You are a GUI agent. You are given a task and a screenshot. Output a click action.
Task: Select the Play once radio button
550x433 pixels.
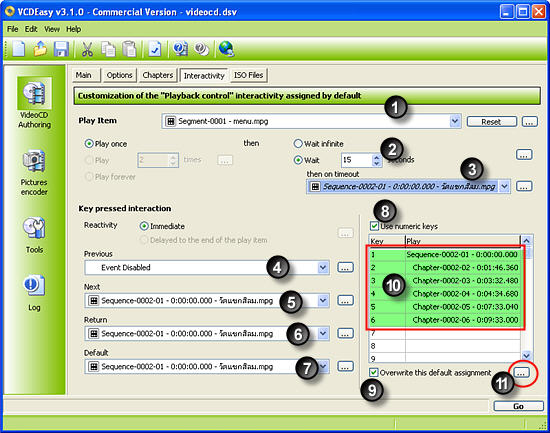point(89,144)
